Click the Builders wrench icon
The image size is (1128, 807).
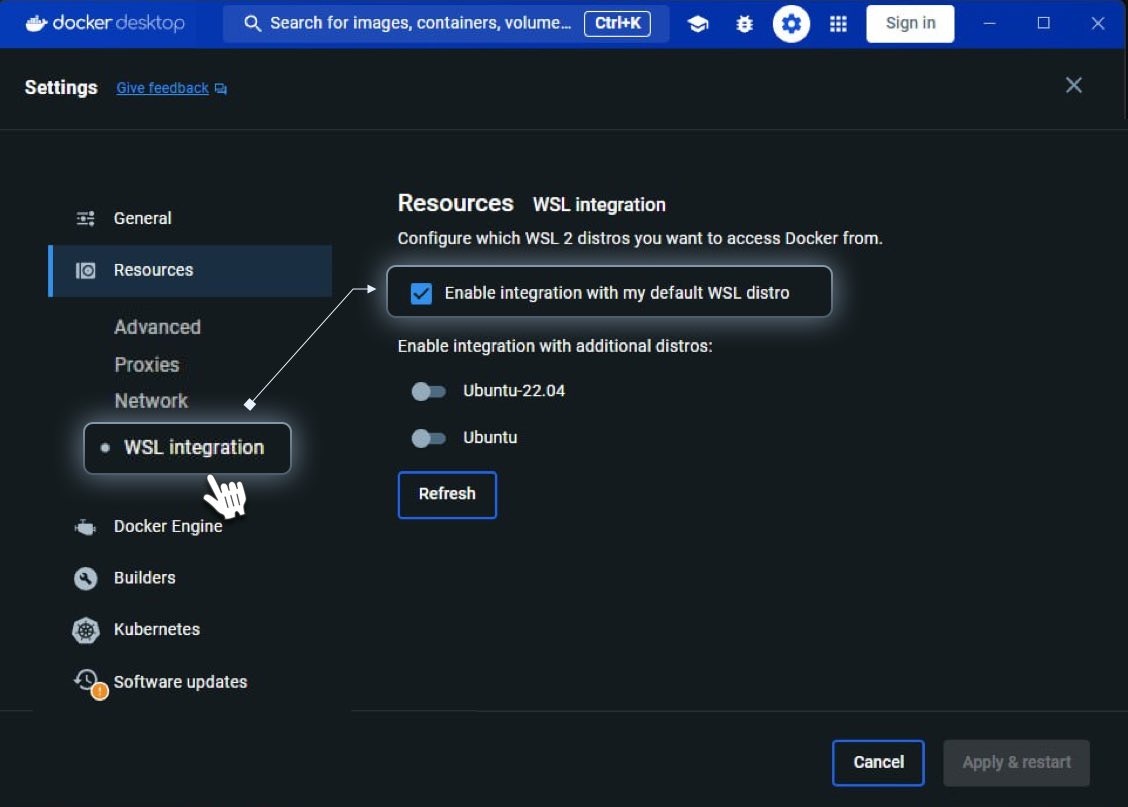(86, 578)
